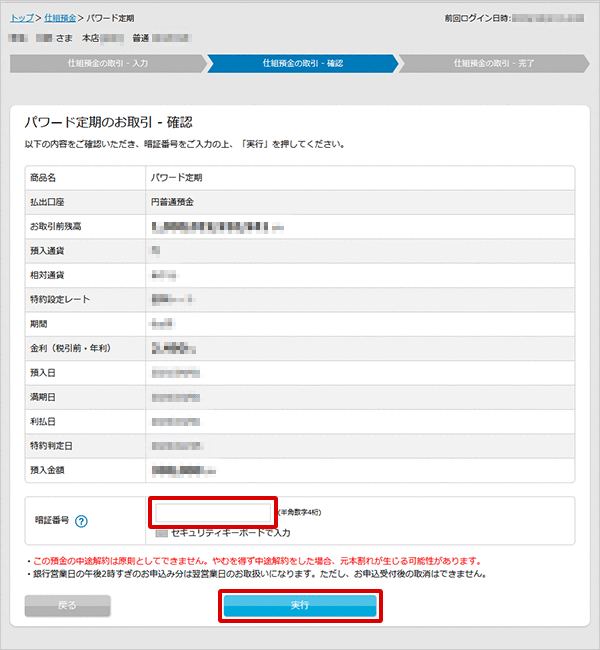The image size is (600, 650).
Task: Click the 払出口座 value 円普通預金
Action: click(173, 201)
